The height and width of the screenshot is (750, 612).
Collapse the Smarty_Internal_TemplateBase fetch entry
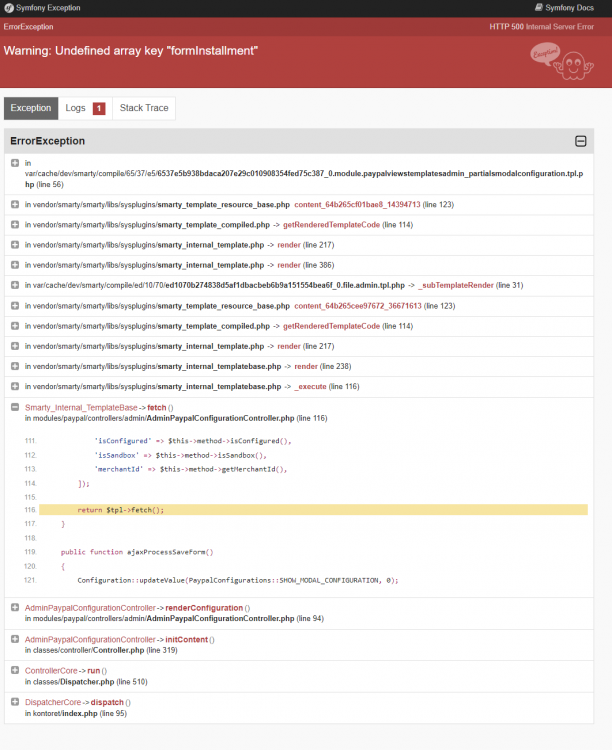coord(15,407)
